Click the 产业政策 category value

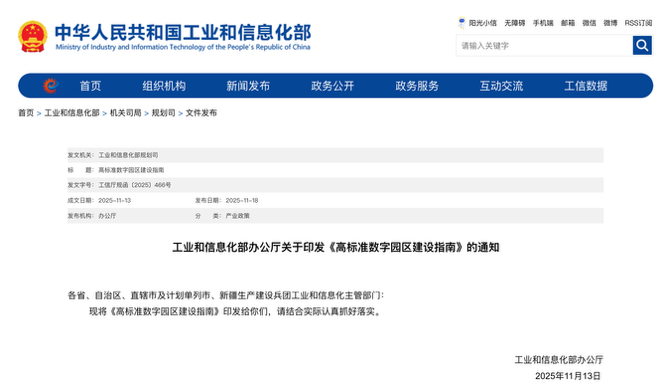tap(238, 216)
